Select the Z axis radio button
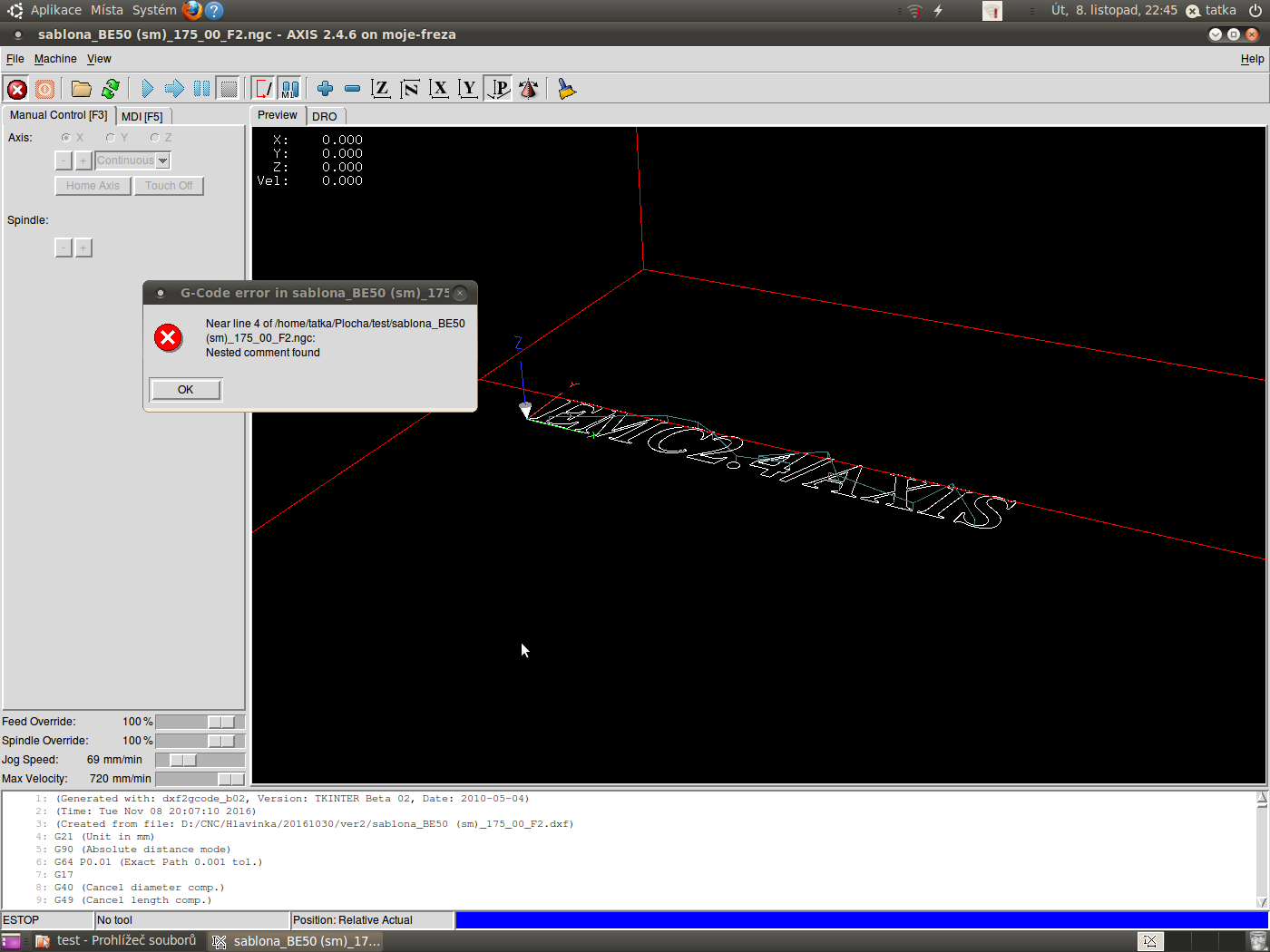This screenshot has width=1270, height=952. click(155, 138)
